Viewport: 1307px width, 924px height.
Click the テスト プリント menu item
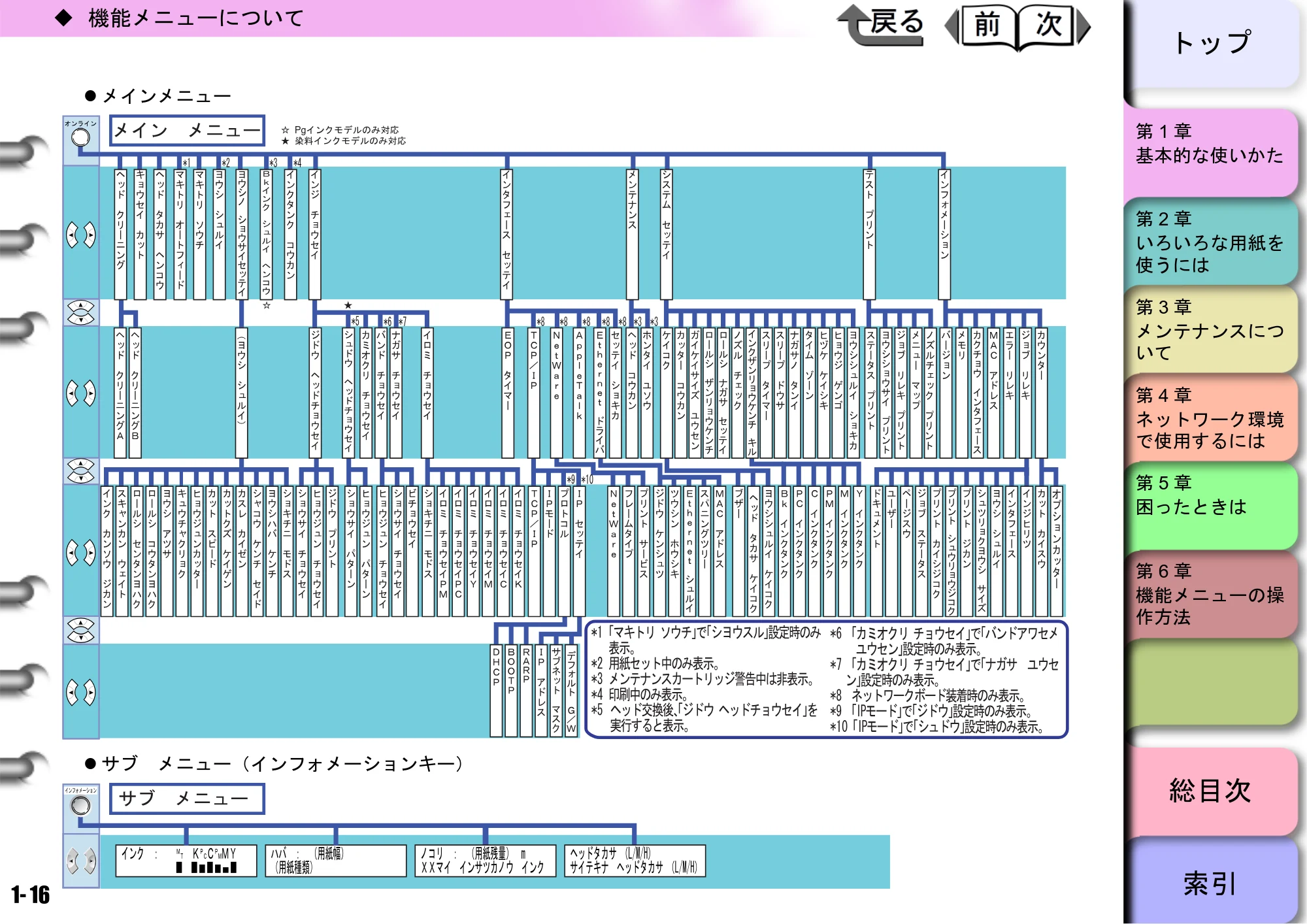pyautogui.click(x=869, y=234)
